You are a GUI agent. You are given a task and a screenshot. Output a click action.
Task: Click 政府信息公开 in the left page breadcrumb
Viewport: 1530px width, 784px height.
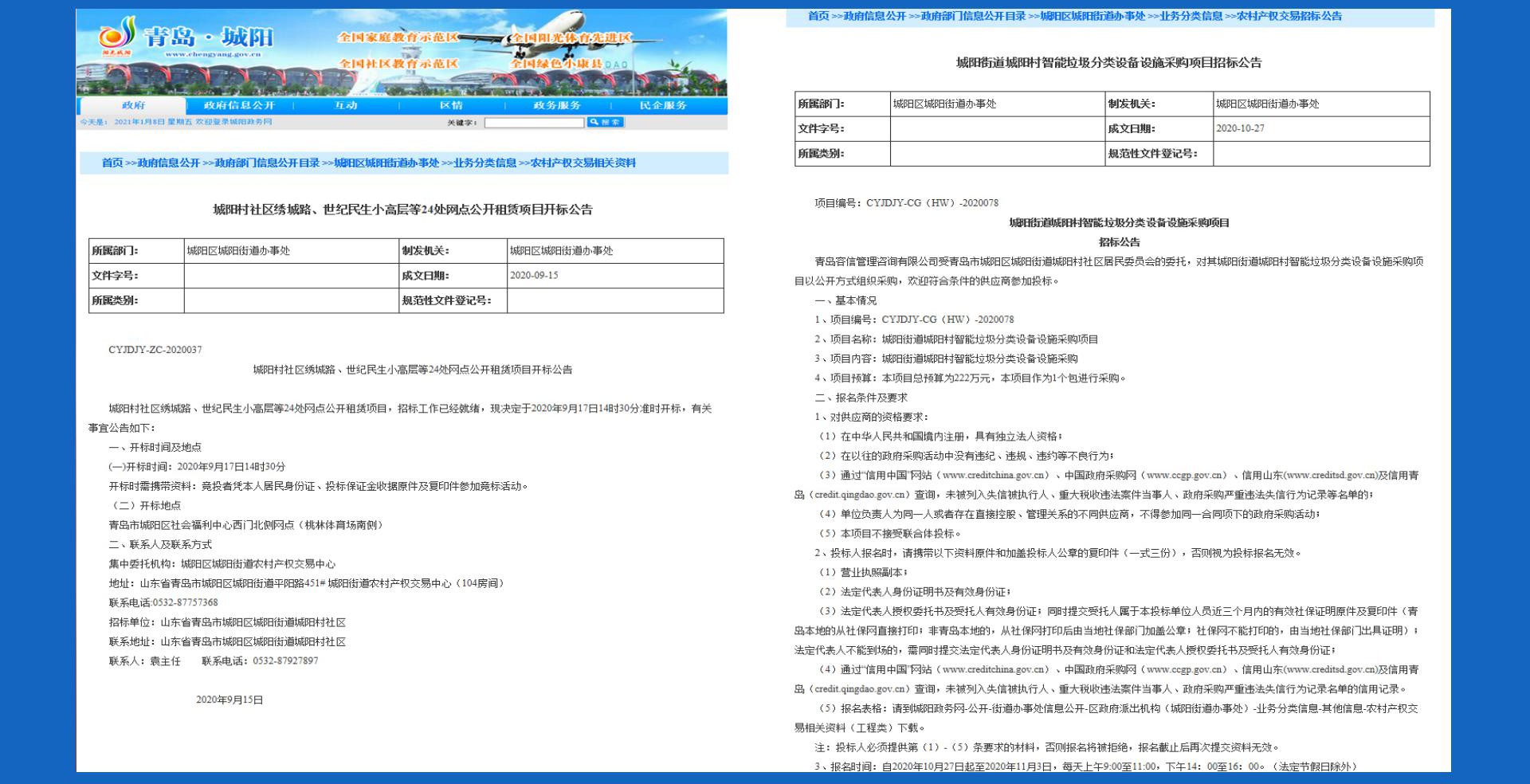[x=168, y=163]
